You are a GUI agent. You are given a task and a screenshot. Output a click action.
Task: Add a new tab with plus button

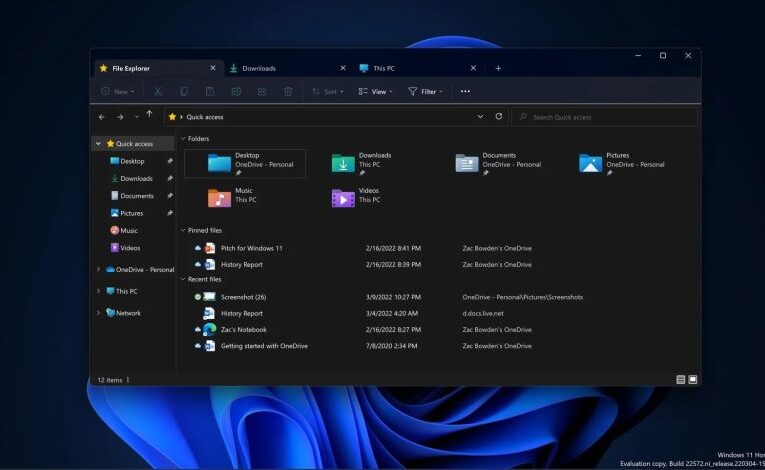[x=498, y=68]
